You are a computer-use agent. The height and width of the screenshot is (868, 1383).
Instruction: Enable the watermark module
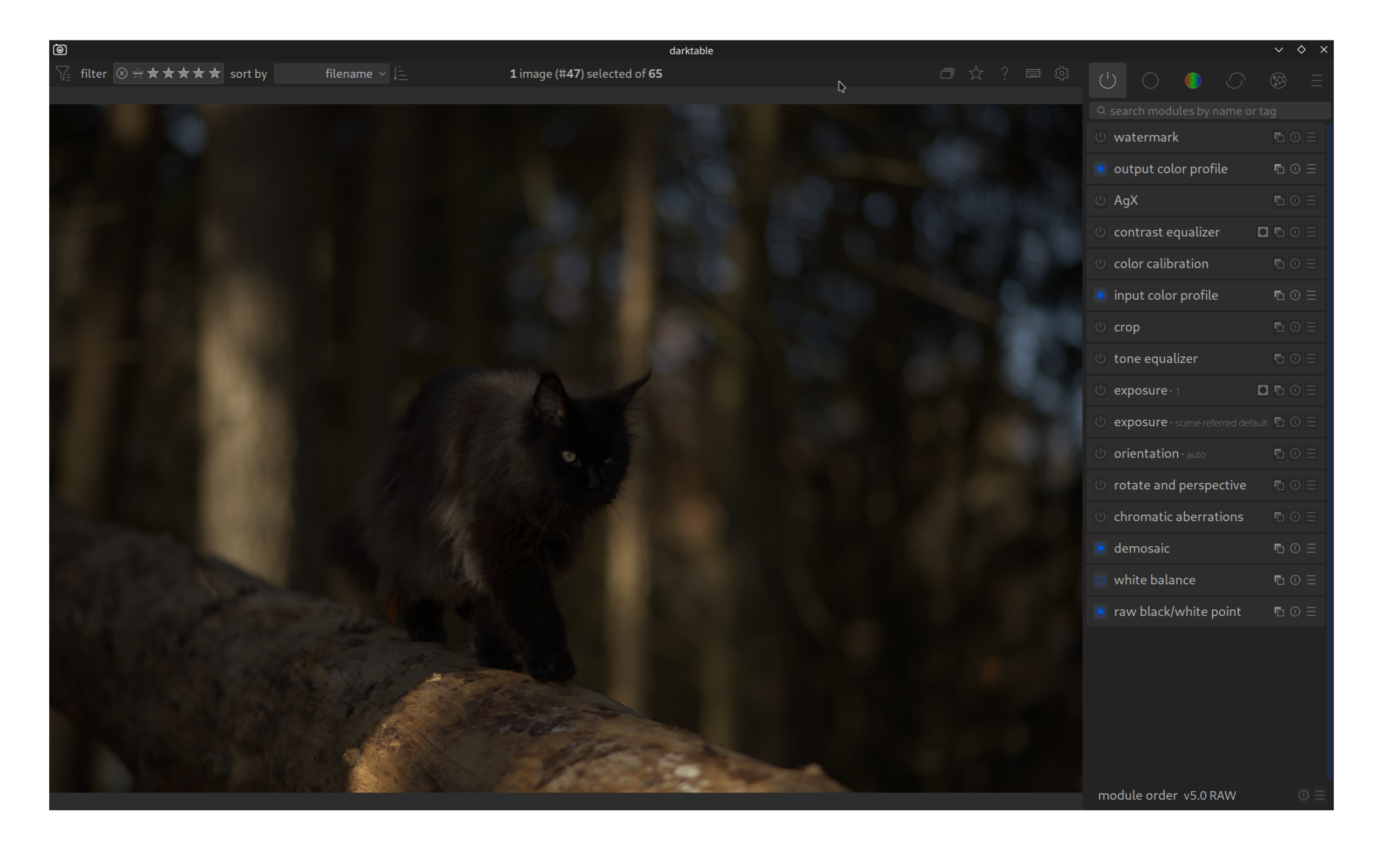1100,137
